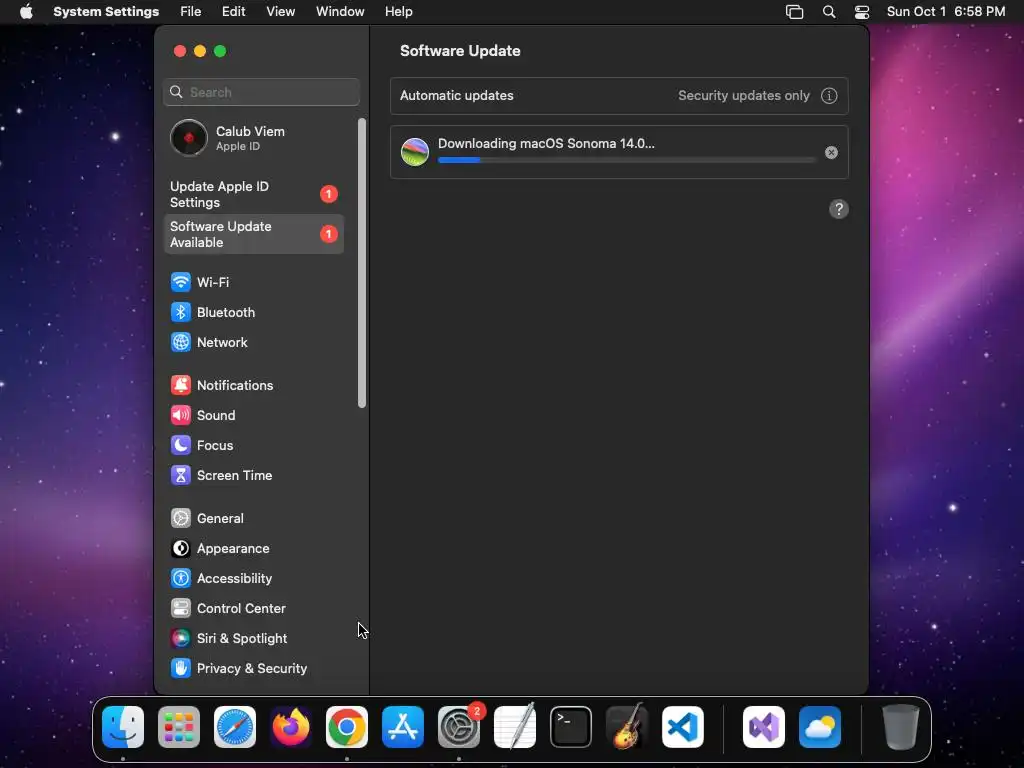1024x768 pixels.
Task: Open the Window menu
Action: point(340,12)
